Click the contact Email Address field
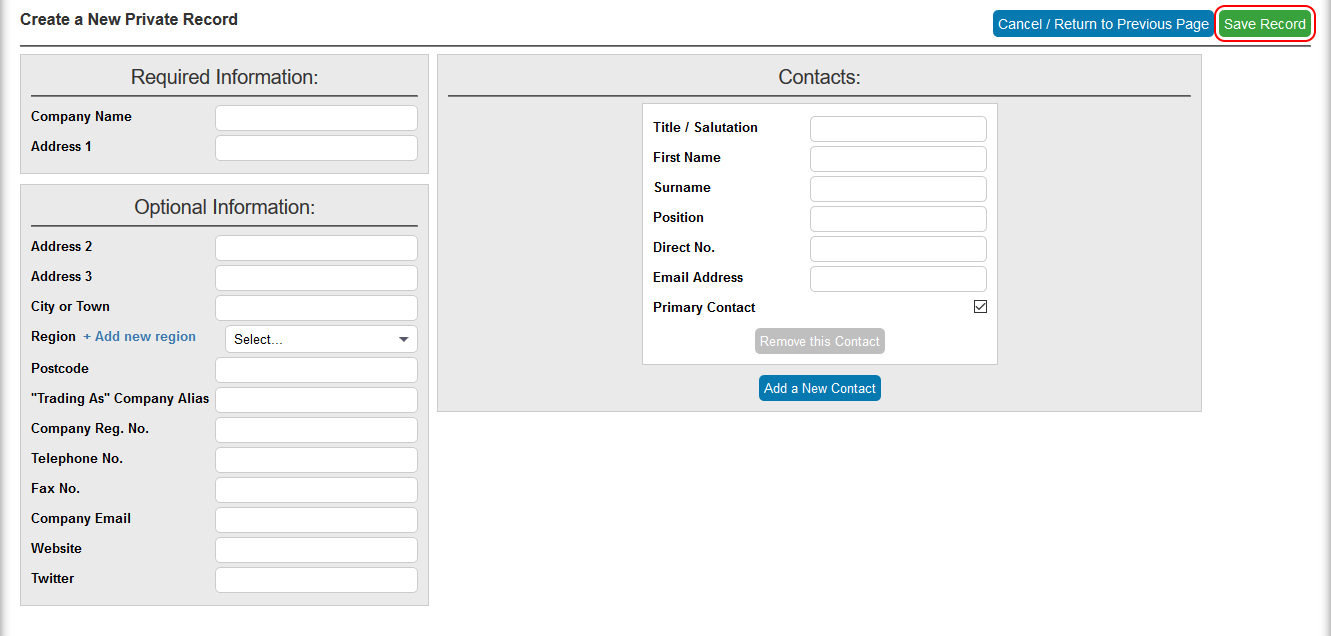The width and height of the screenshot is (1331, 636). click(898, 279)
